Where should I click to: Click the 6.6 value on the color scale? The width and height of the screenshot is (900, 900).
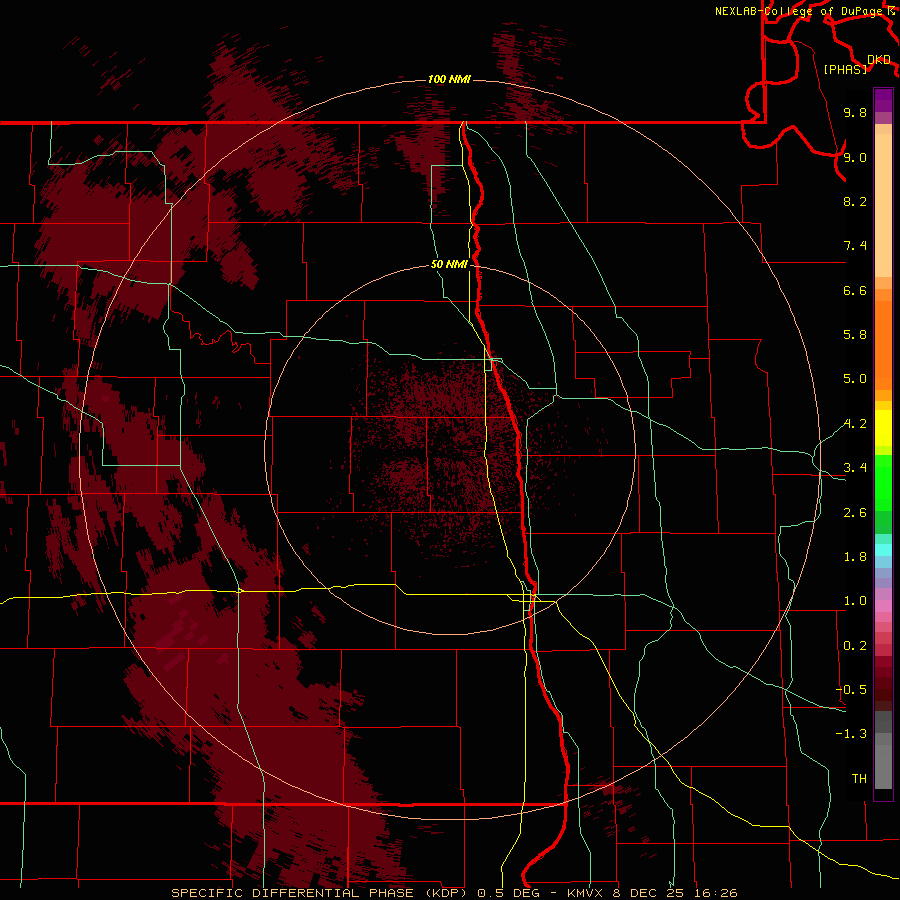pos(855,290)
